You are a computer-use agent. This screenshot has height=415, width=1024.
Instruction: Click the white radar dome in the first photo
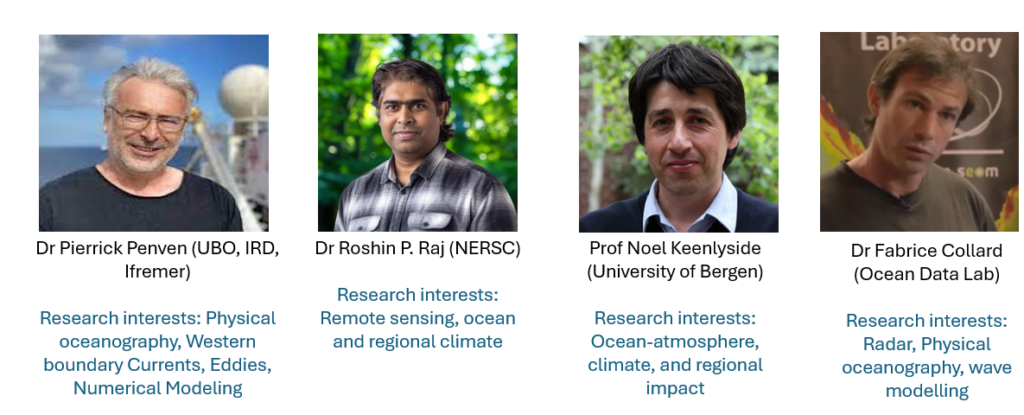coord(244,92)
